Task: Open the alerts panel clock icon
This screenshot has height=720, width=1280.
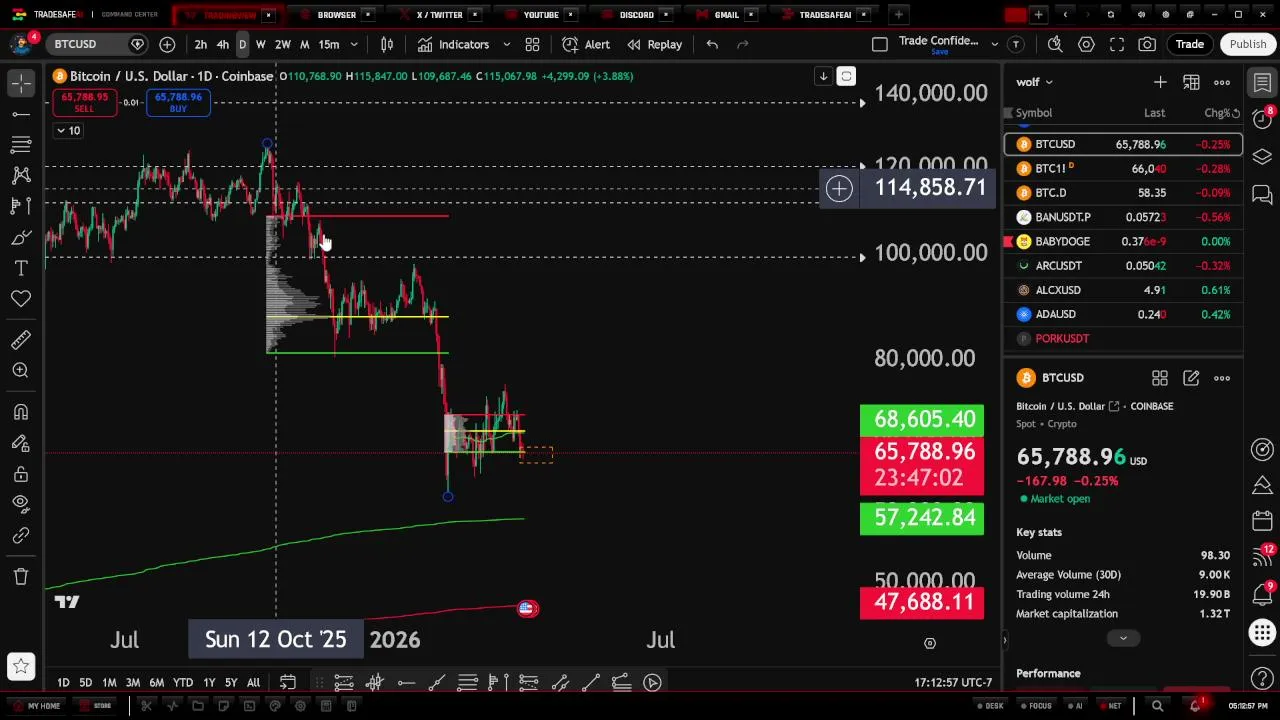Action: point(1262,118)
